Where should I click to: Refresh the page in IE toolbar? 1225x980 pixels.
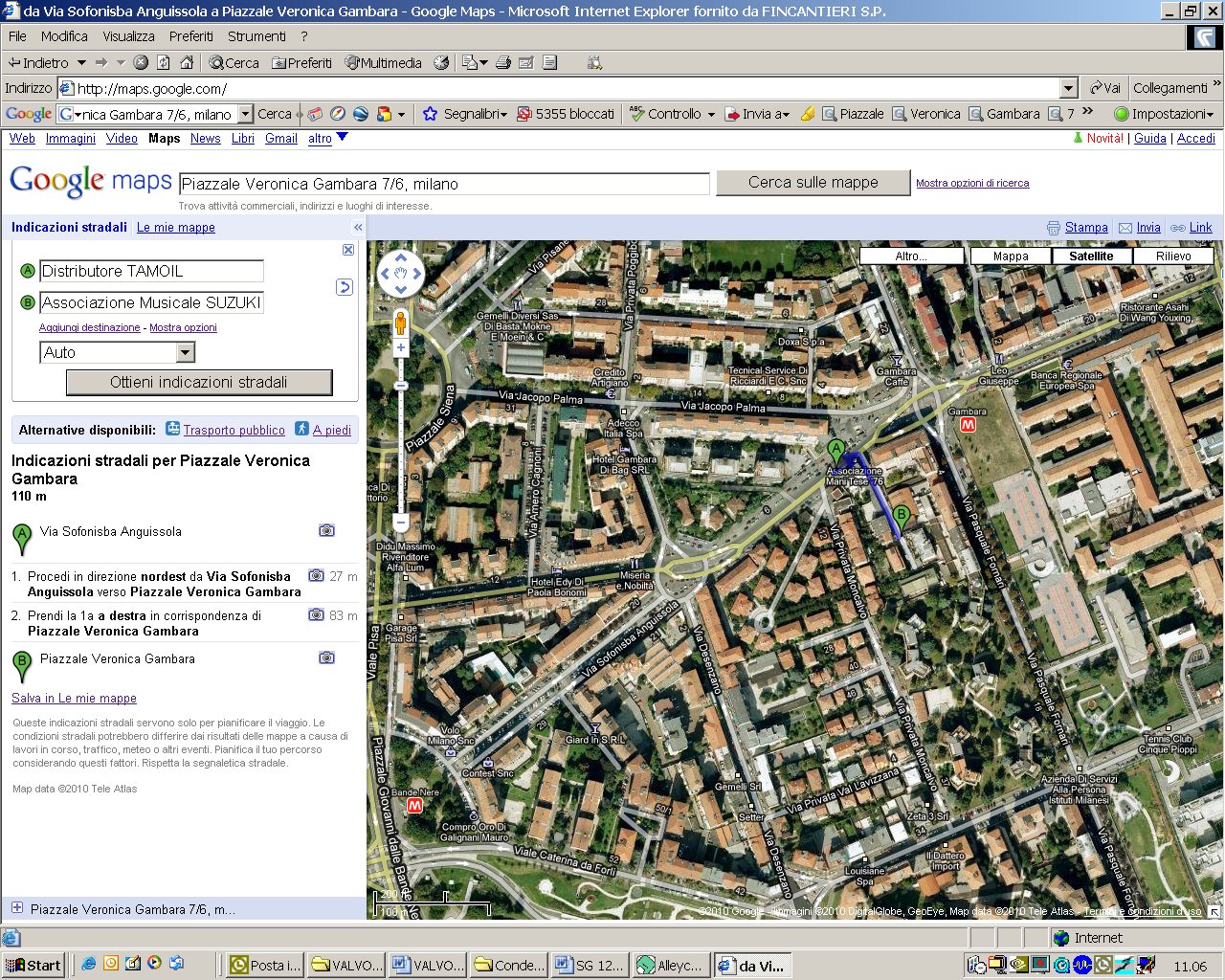click(x=164, y=62)
